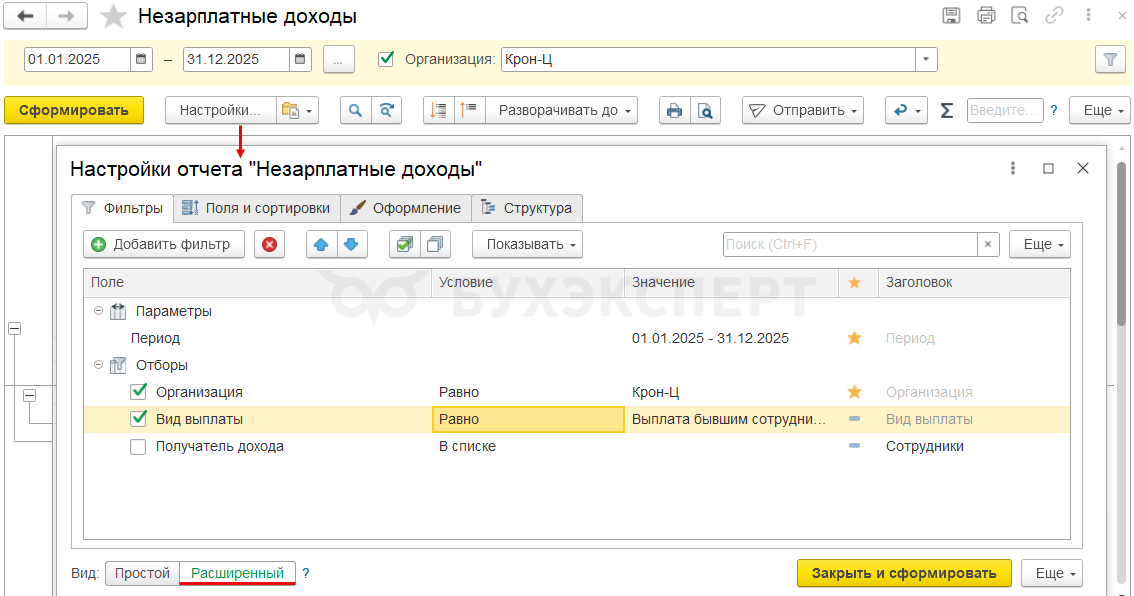The image size is (1134, 596).
Task: Click the printer icon in report toolbar
Action: [x=675, y=110]
